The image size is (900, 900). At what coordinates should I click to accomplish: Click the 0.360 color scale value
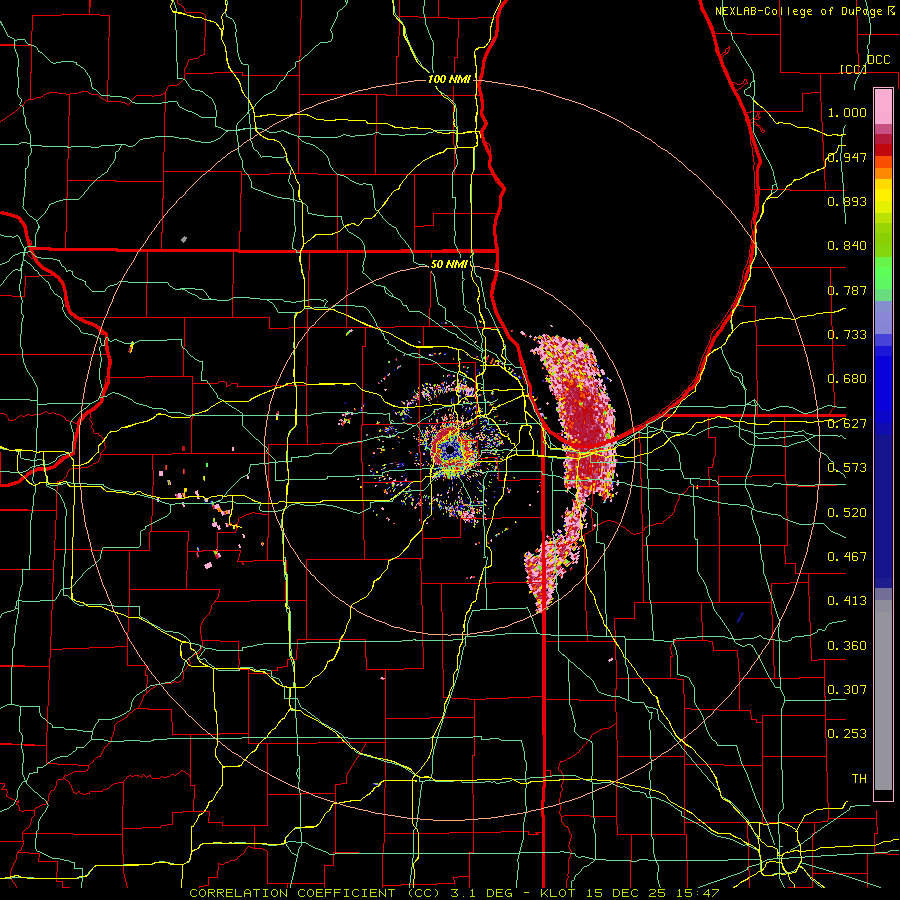tap(847, 646)
